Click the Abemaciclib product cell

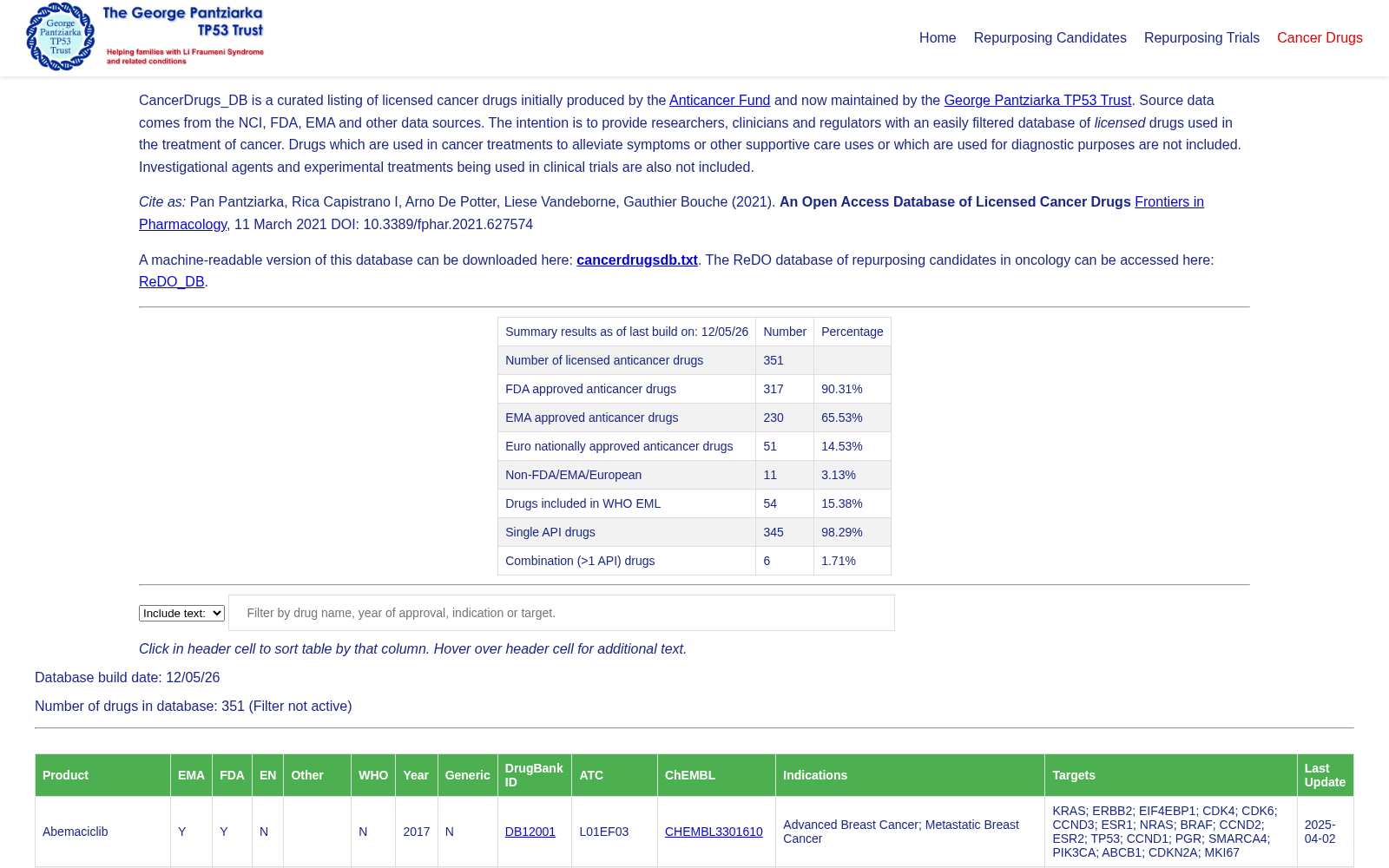[102, 832]
